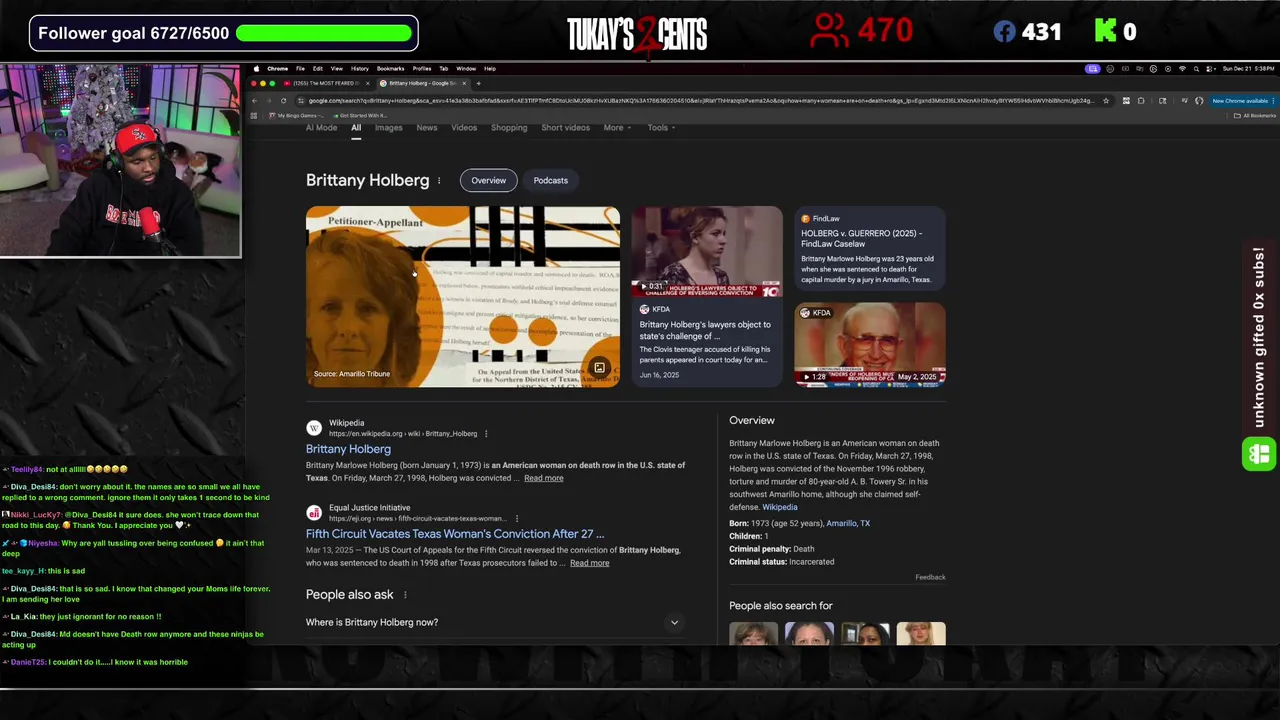Click Wikipedia source link in Overview panel
The image size is (1280, 720).
click(x=780, y=507)
